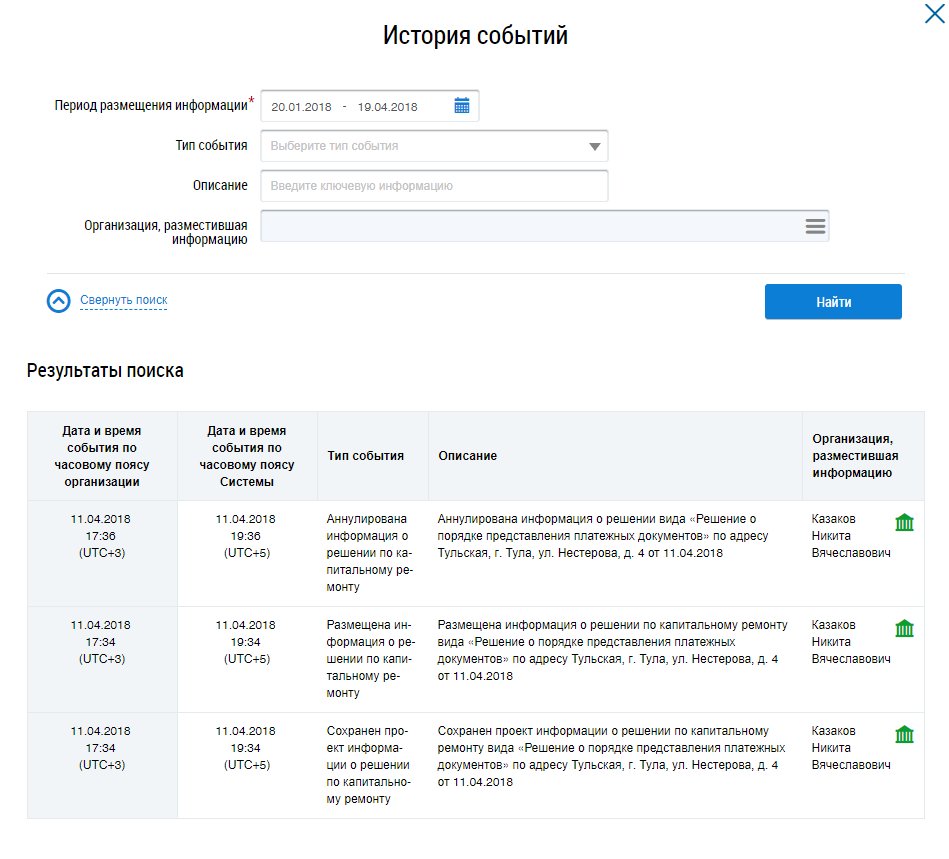The height and width of the screenshot is (859, 949).
Task: Expand the event type dropdown arrow
Action: click(595, 147)
